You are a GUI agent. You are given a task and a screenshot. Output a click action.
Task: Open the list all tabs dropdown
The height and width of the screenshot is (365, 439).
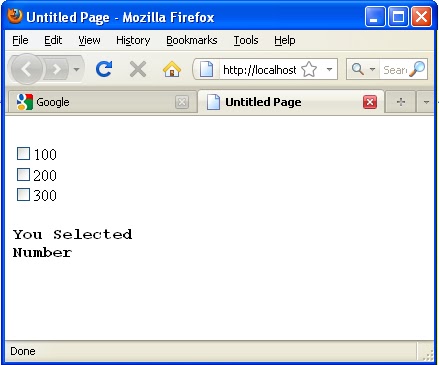coord(426,102)
